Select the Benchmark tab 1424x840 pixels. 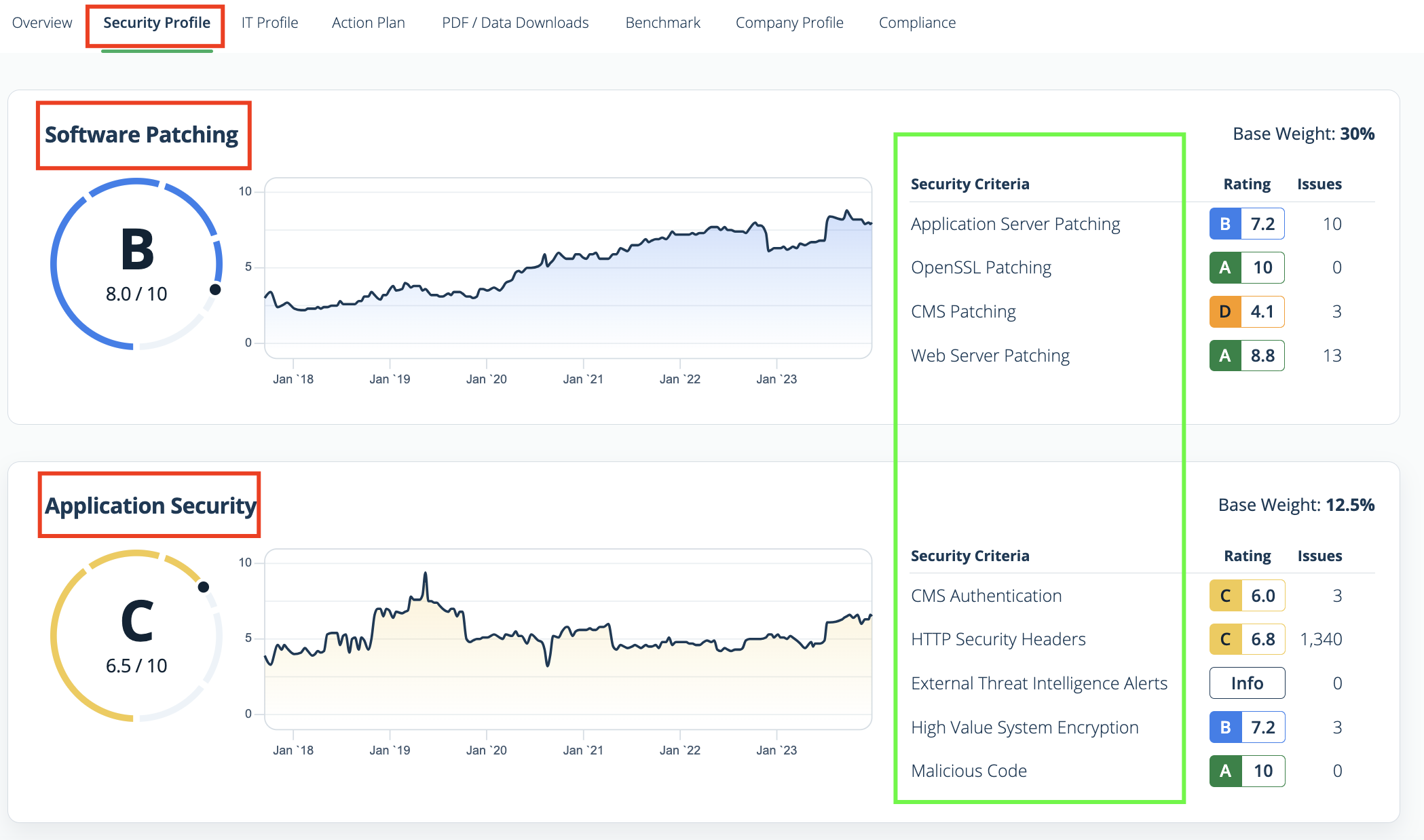pos(662,22)
